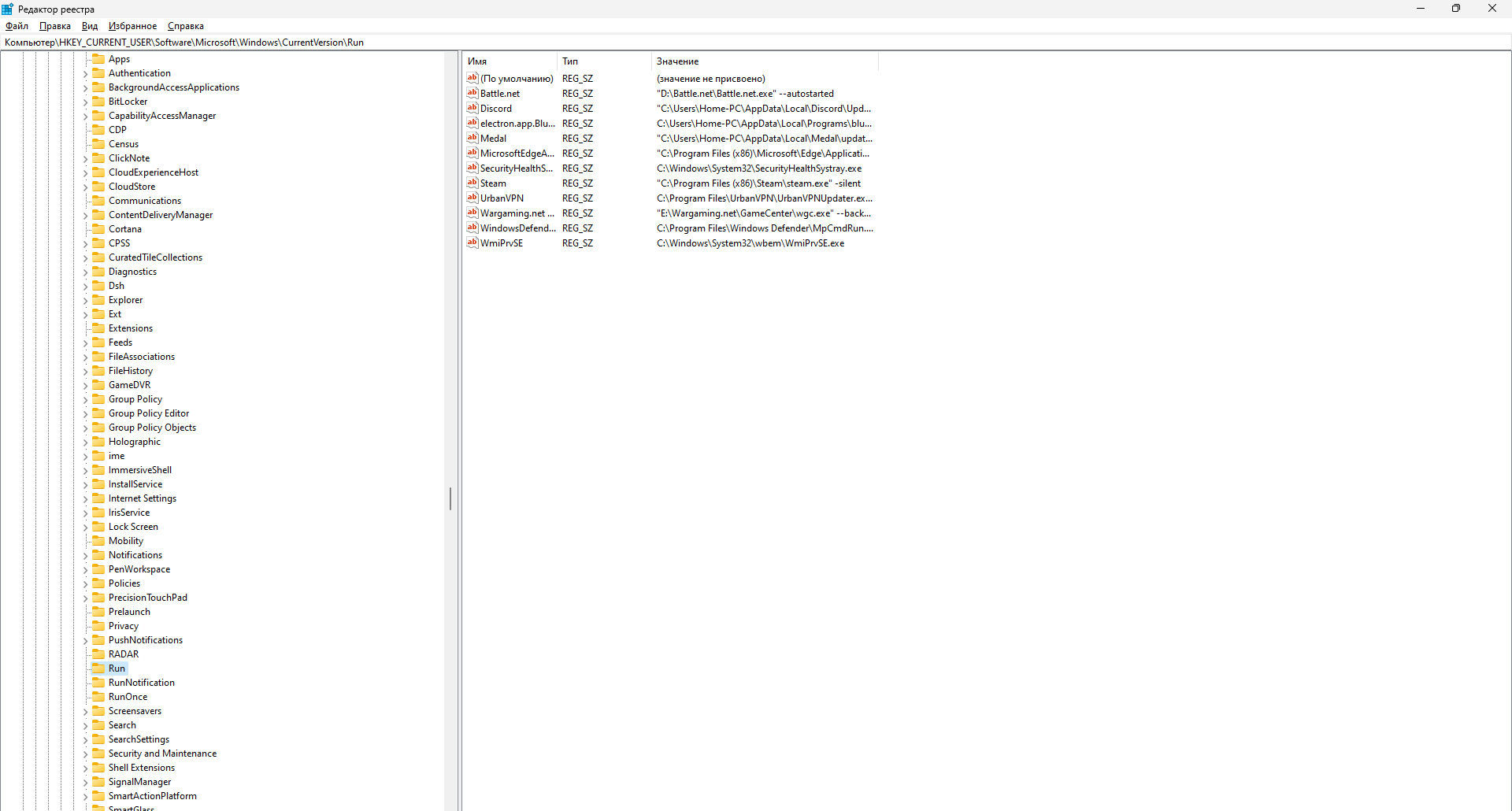Select the Security and Maintenance key
The height and width of the screenshot is (811, 1512).
click(162, 754)
